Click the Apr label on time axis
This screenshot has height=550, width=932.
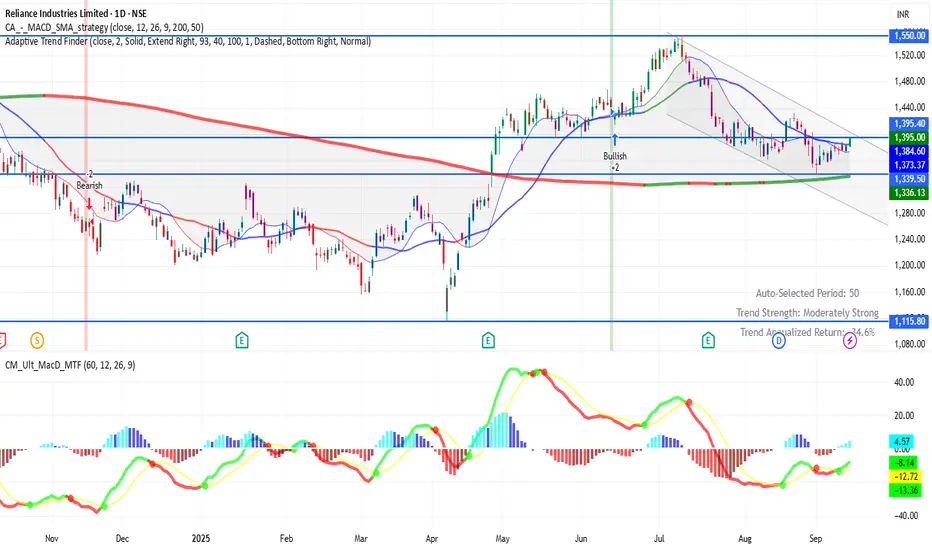click(432, 538)
